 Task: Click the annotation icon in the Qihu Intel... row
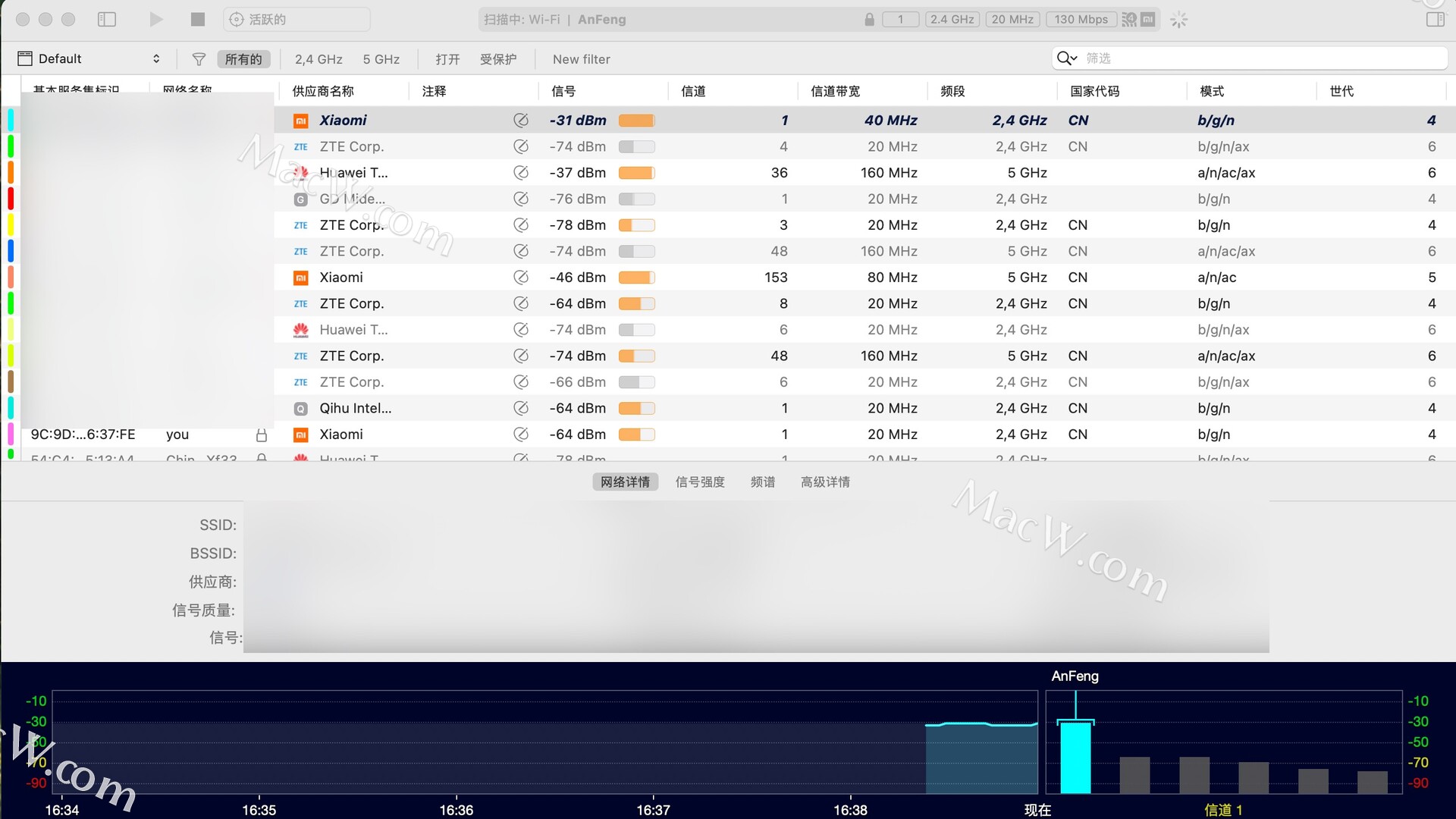pyautogui.click(x=521, y=408)
